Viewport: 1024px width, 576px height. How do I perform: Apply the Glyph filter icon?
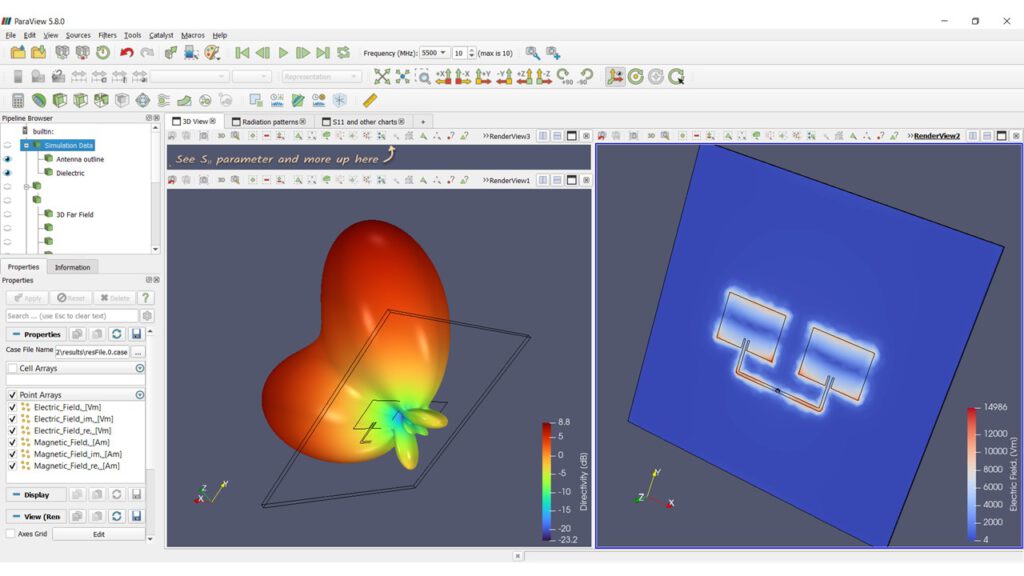click(x=142, y=101)
